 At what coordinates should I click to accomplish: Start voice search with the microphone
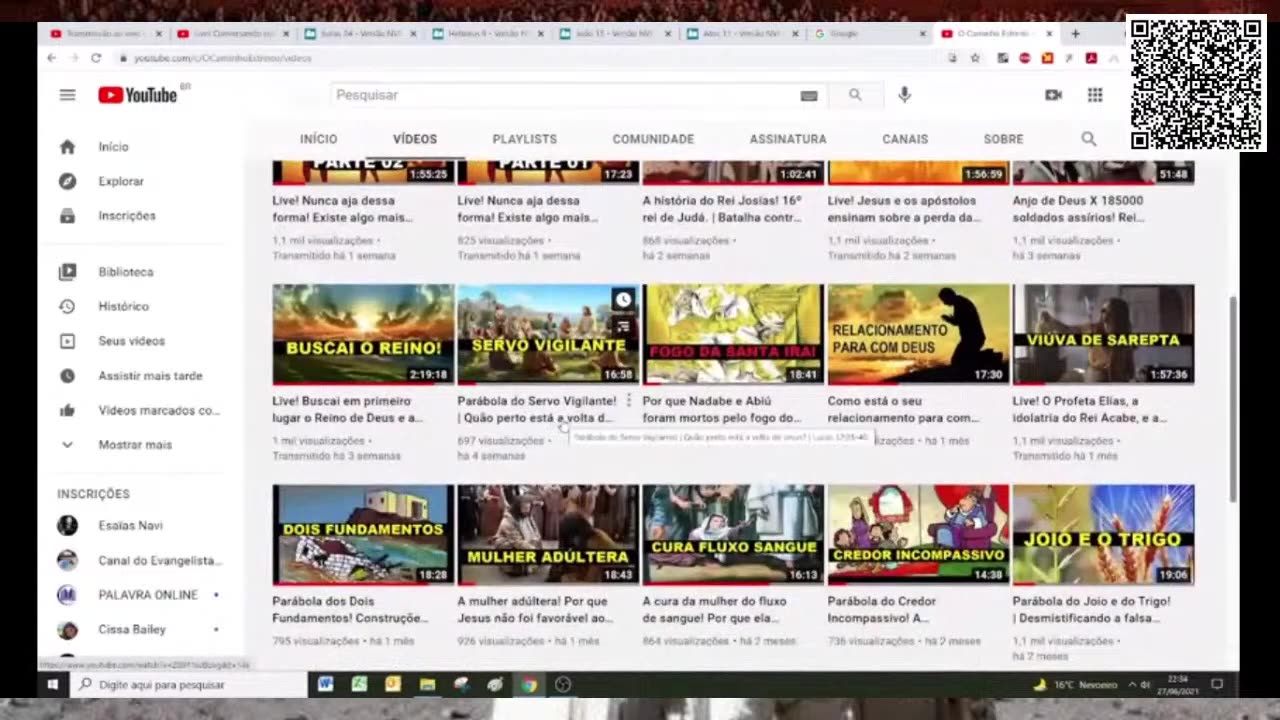point(904,95)
